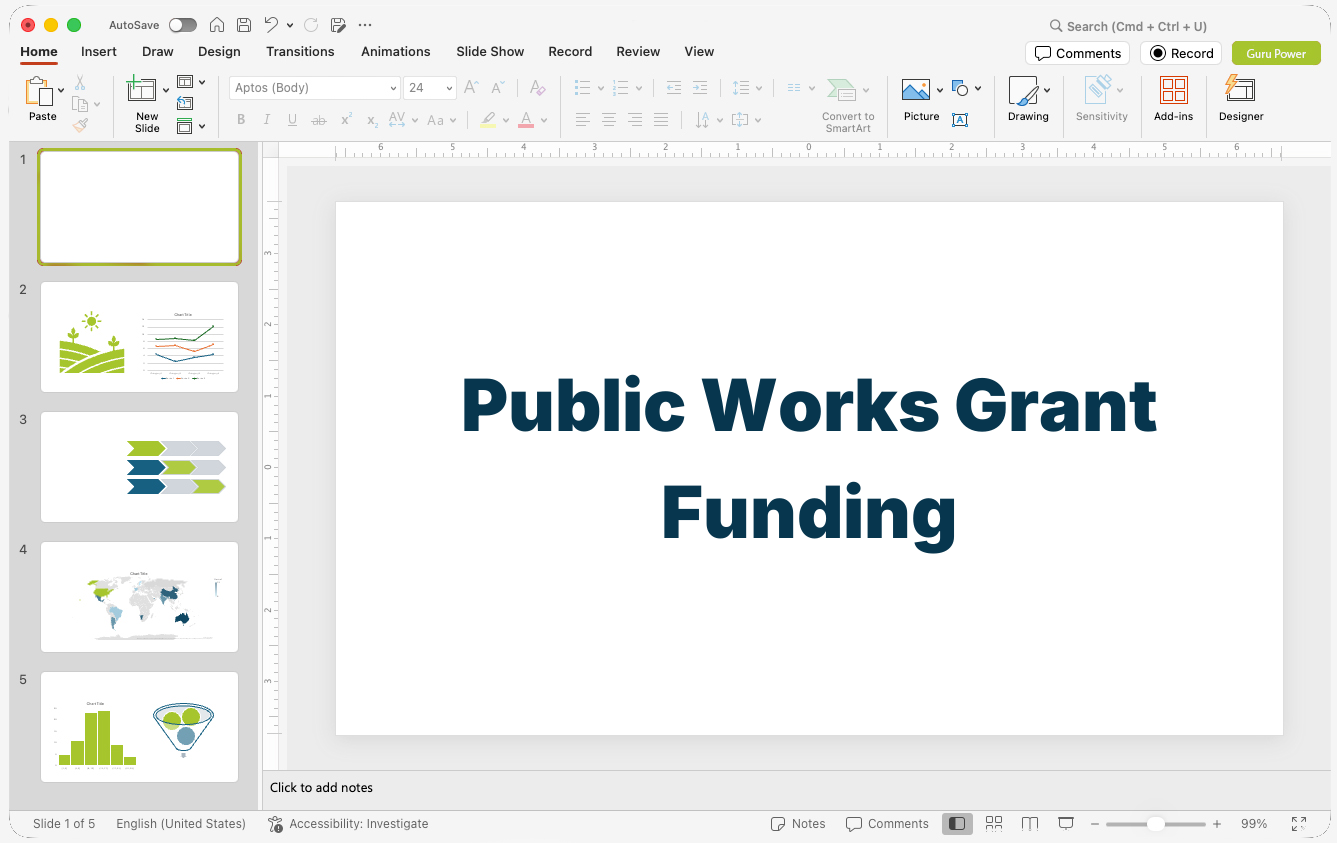
Task: Open the Insert tab
Action: pos(99,51)
